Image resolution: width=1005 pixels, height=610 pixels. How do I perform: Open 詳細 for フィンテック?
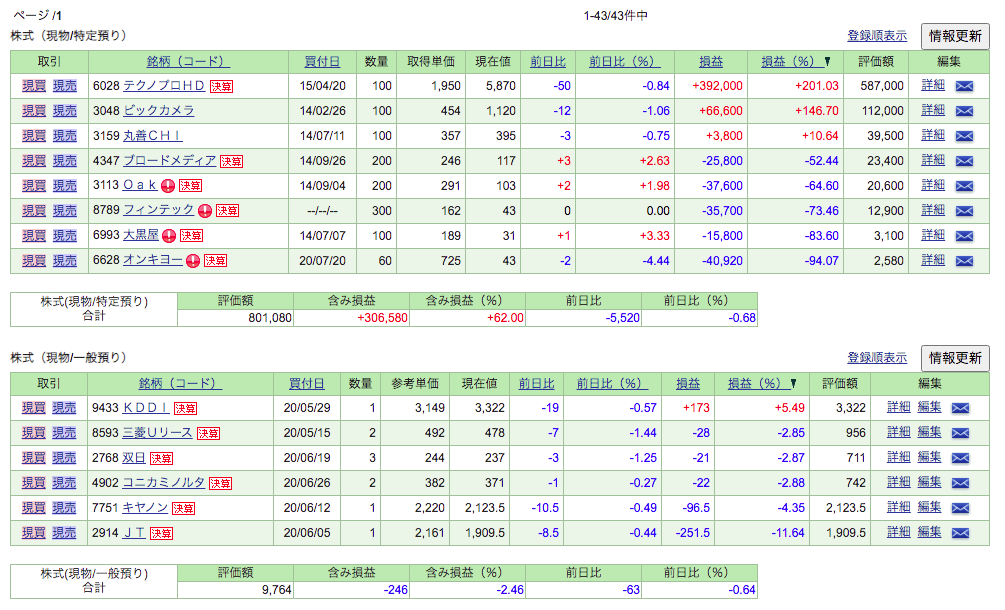(x=931, y=211)
